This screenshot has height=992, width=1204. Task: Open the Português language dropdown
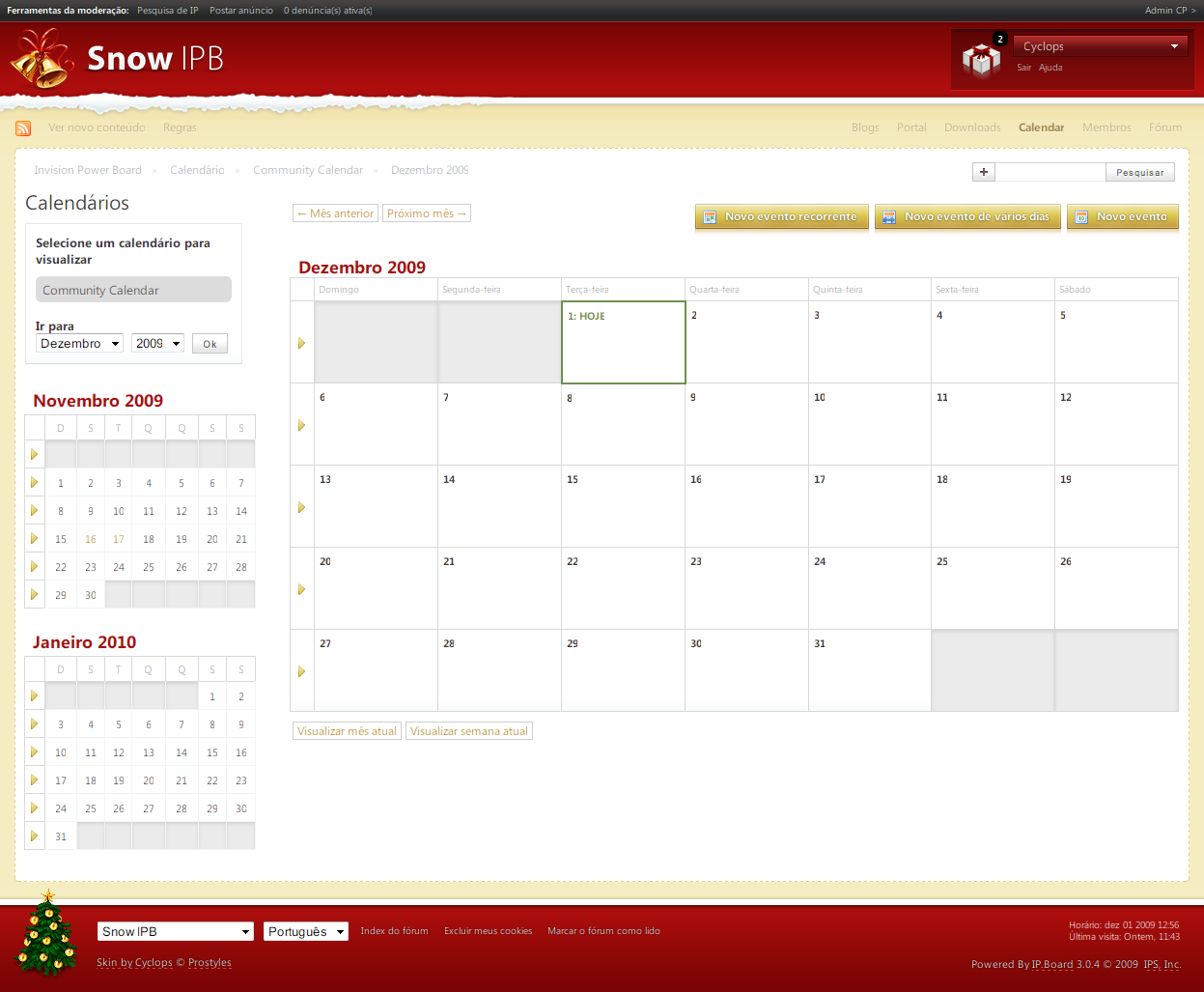306,931
